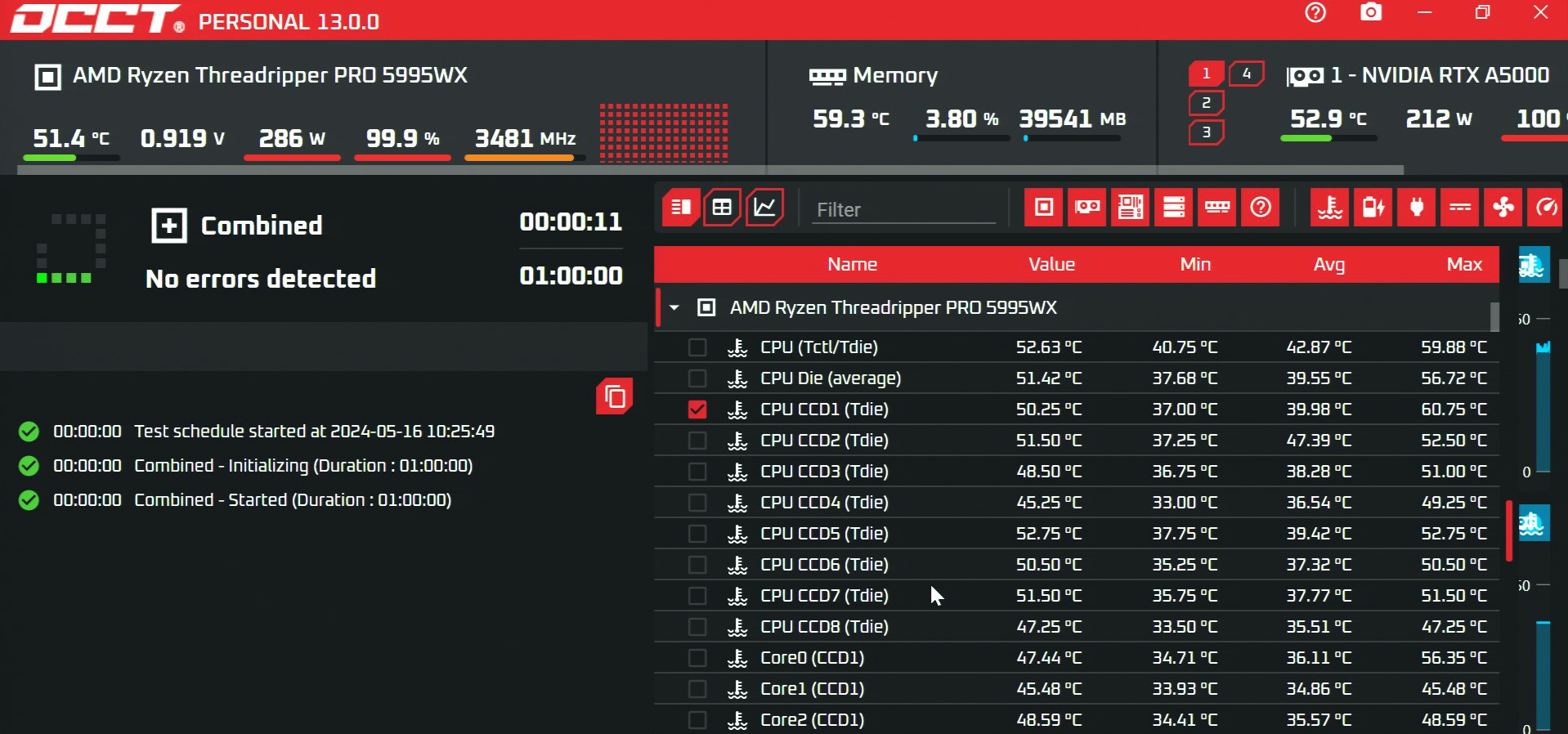Check the CPU CCD2 (Tdie) checkbox
This screenshot has height=734, width=1568.
697,441
